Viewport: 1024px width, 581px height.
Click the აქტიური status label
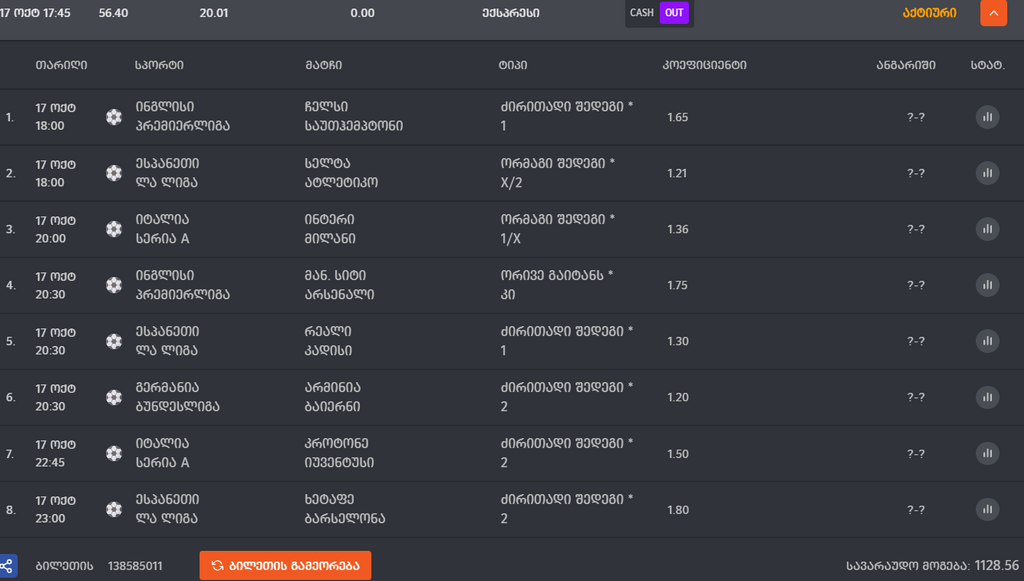(x=929, y=13)
